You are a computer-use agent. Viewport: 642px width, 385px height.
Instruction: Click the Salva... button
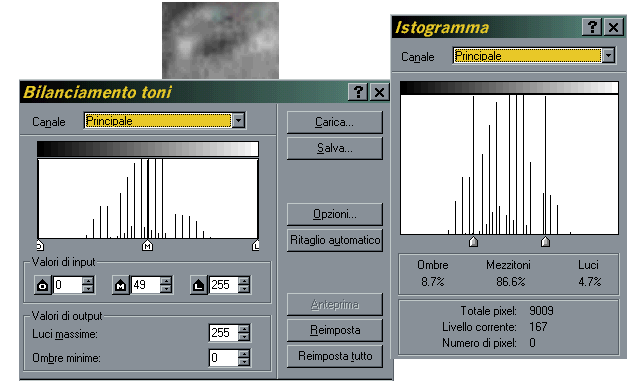(x=335, y=148)
